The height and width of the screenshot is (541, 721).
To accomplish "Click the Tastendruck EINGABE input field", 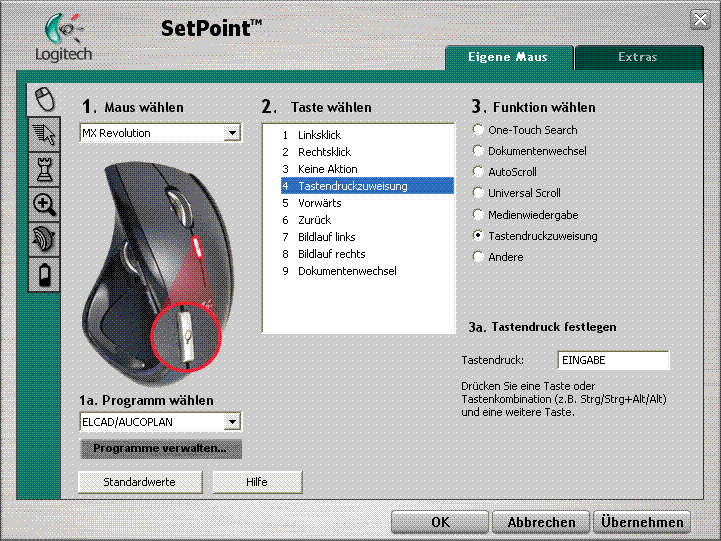I will coord(613,360).
